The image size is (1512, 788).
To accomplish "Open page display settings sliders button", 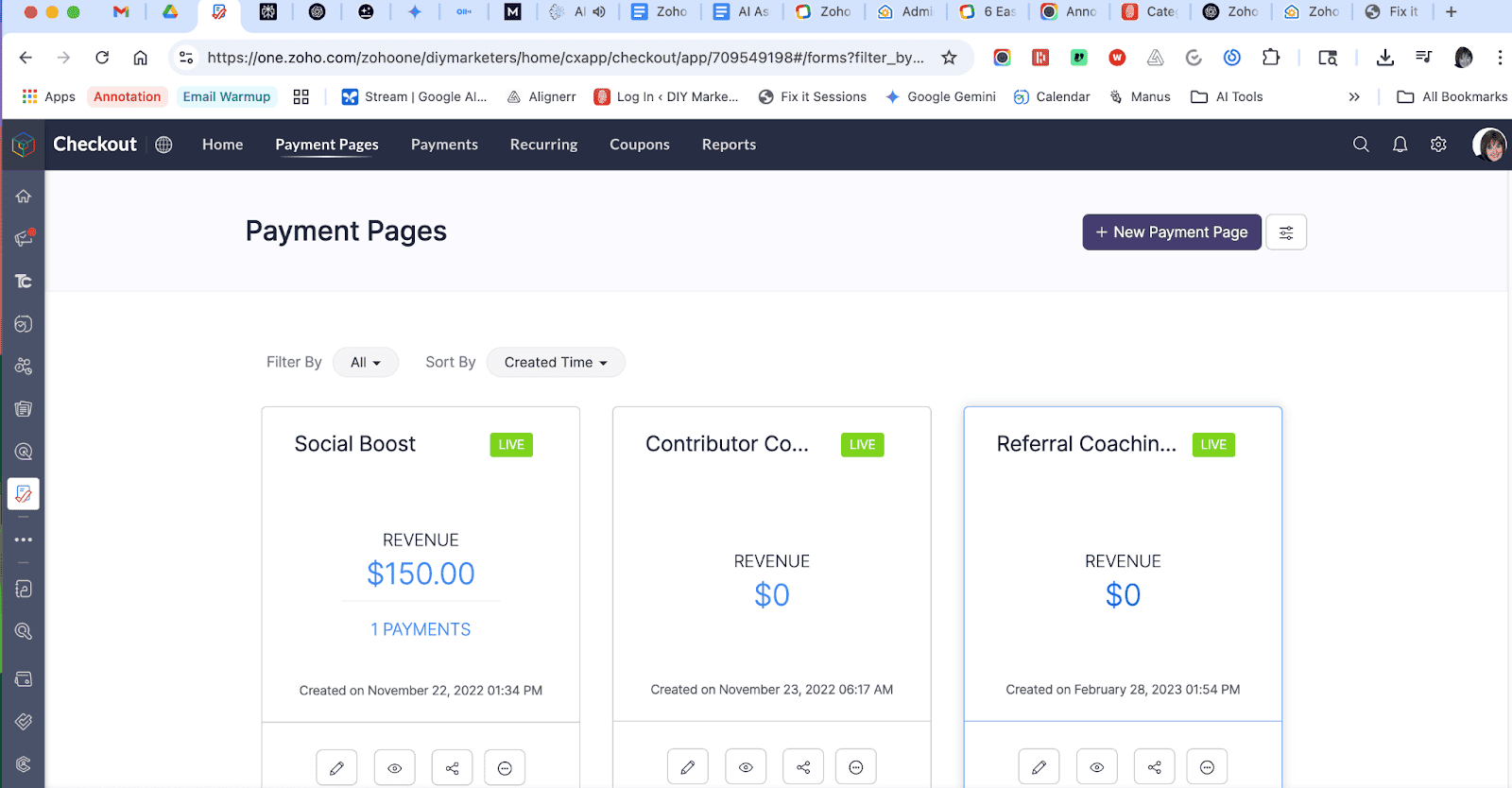I will pyautogui.click(x=1286, y=232).
